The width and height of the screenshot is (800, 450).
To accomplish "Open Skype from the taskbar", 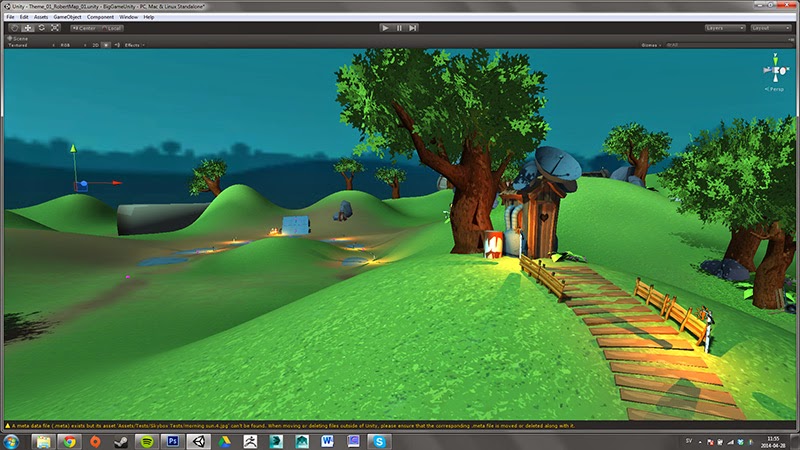I will 381,440.
